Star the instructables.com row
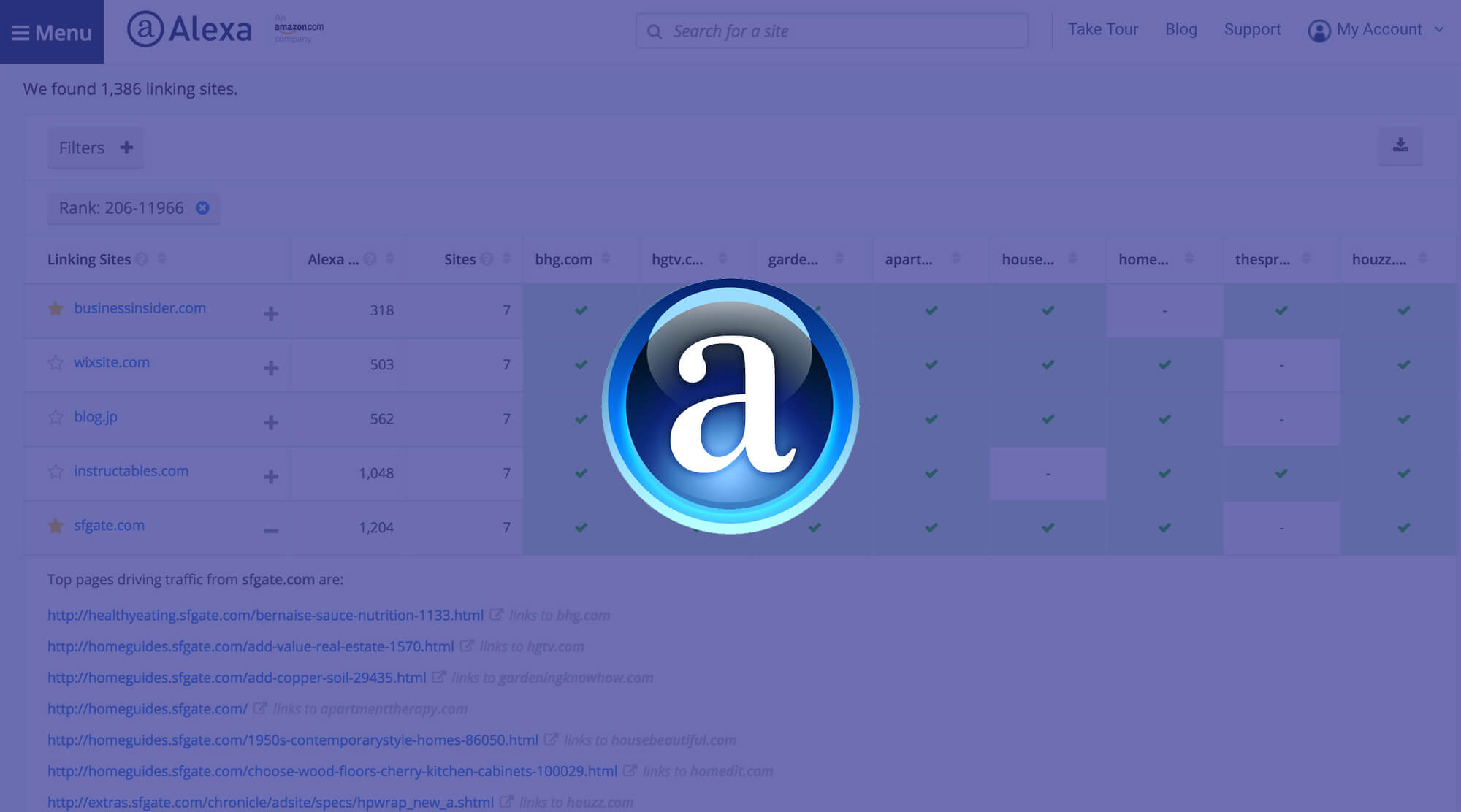The width and height of the screenshot is (1461, 812). point(56,472)
